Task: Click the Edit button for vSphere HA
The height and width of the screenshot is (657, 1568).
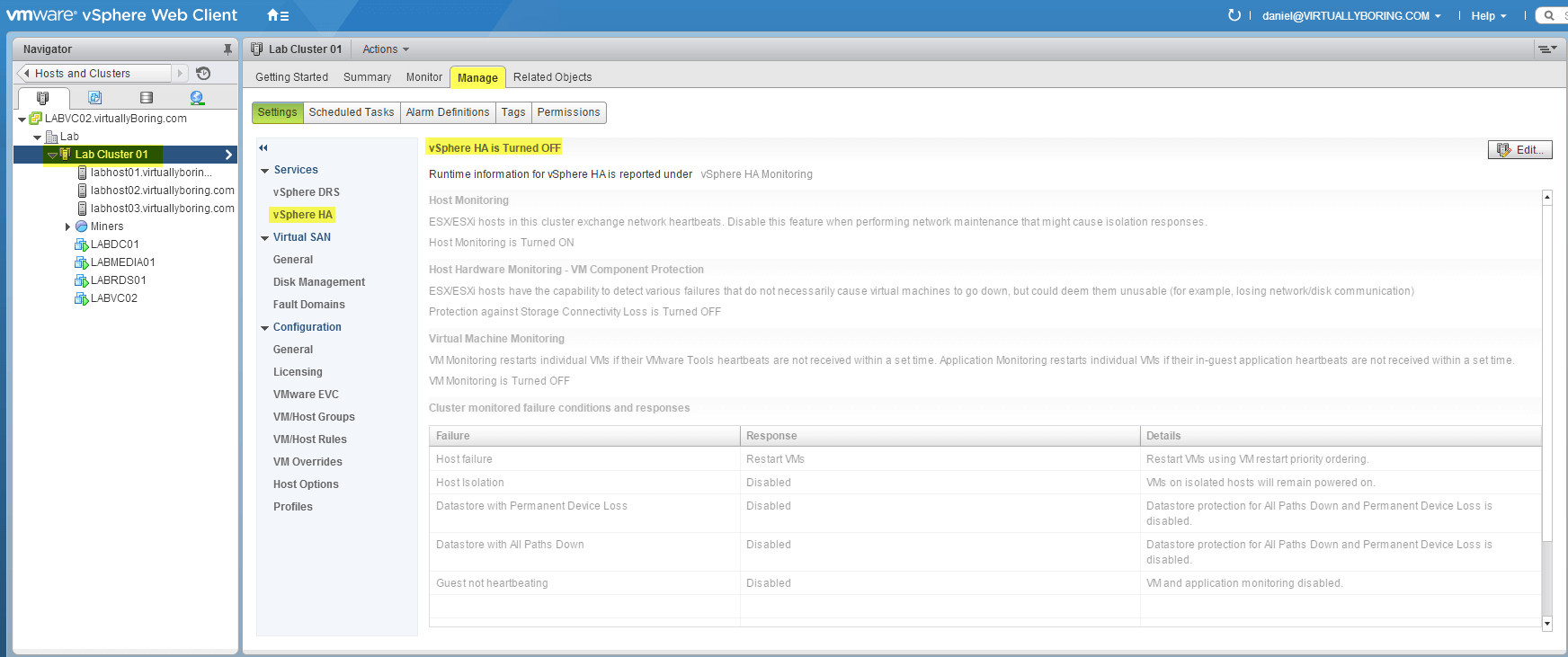Action: [1519, 150]
